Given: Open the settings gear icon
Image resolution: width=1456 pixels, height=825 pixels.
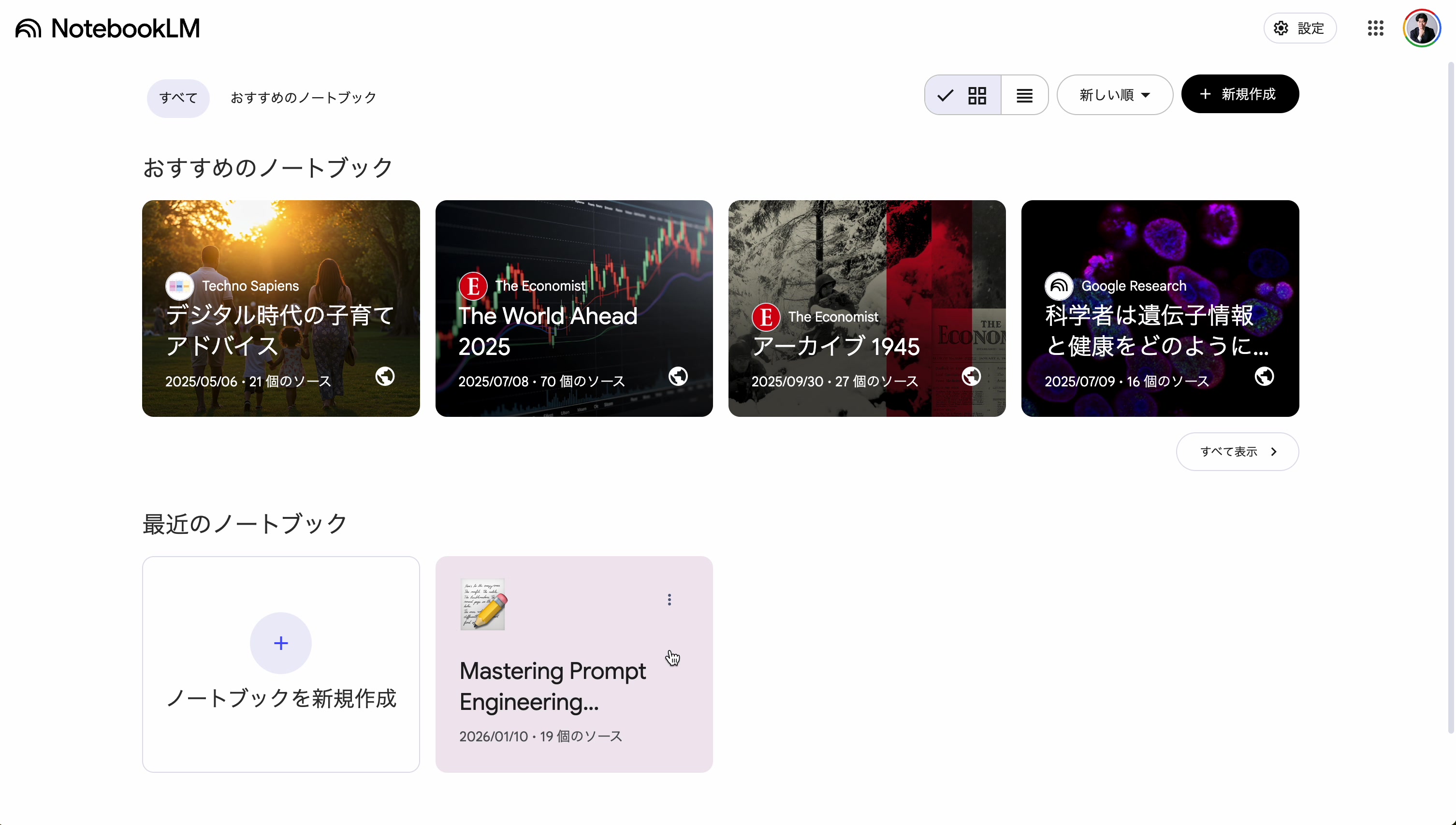Looking at the screenshot, I should pos(1282,28).
